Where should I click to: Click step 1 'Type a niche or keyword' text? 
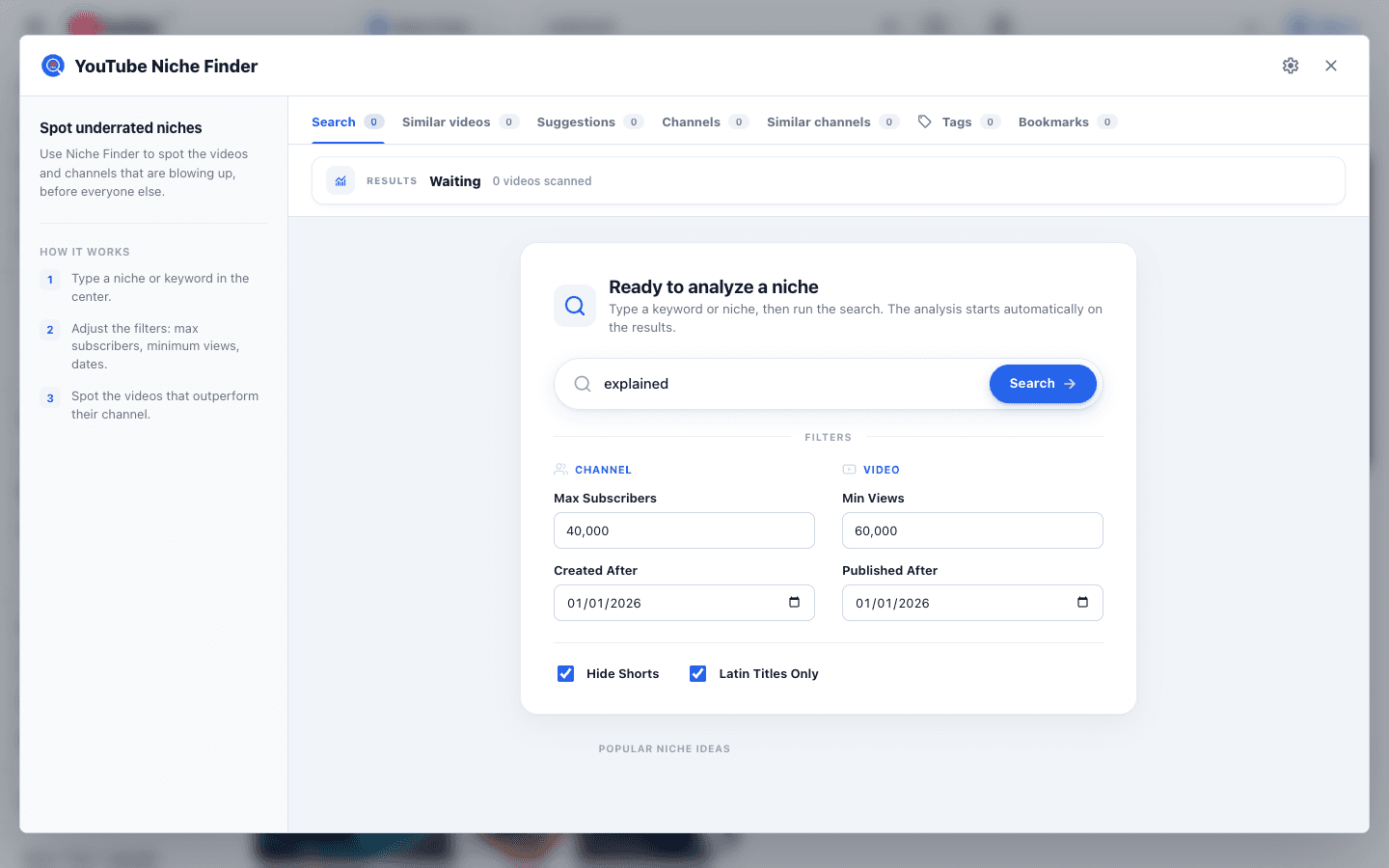[x=160, y=287]
